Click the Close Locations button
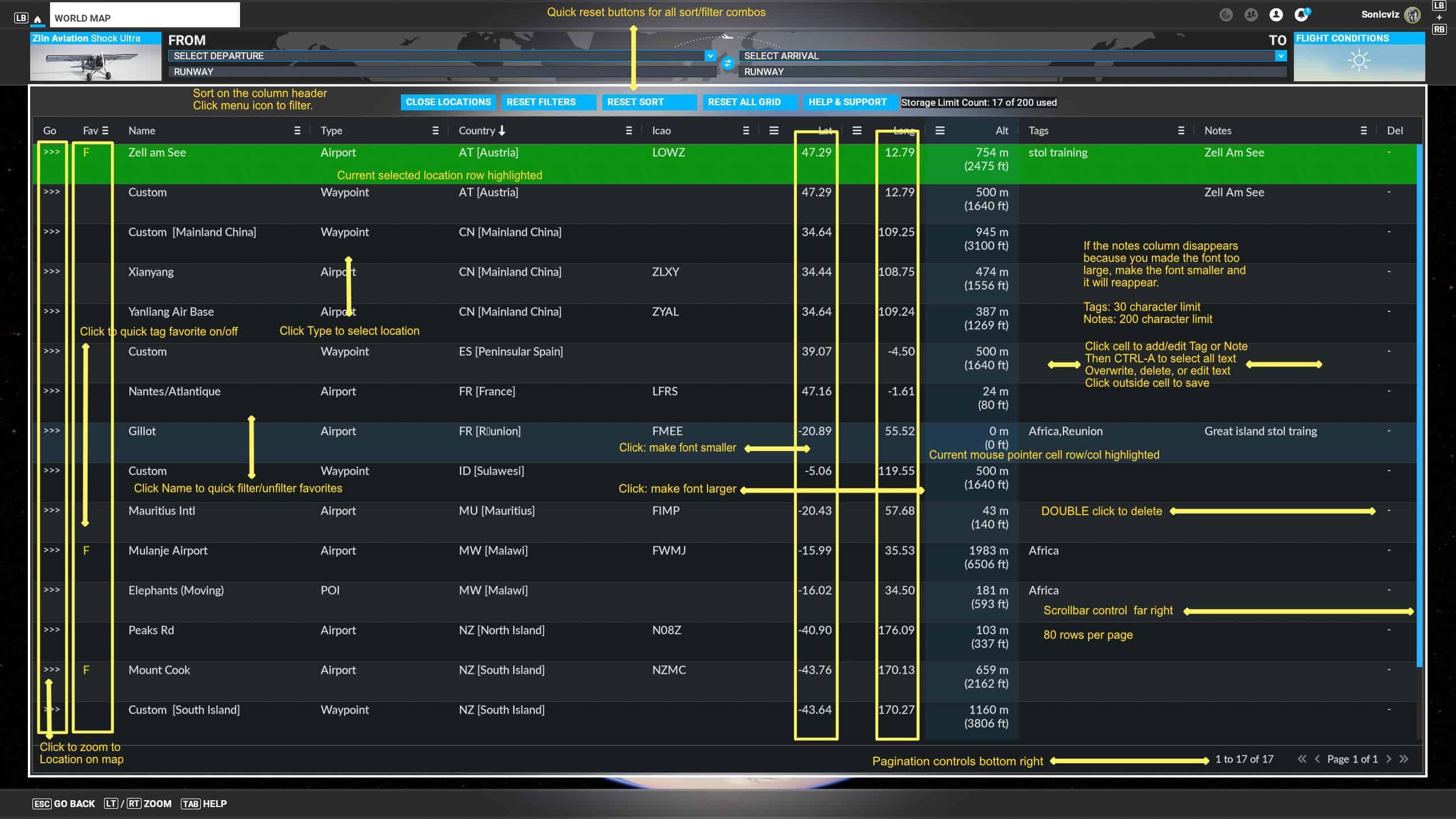 point(448,102)
